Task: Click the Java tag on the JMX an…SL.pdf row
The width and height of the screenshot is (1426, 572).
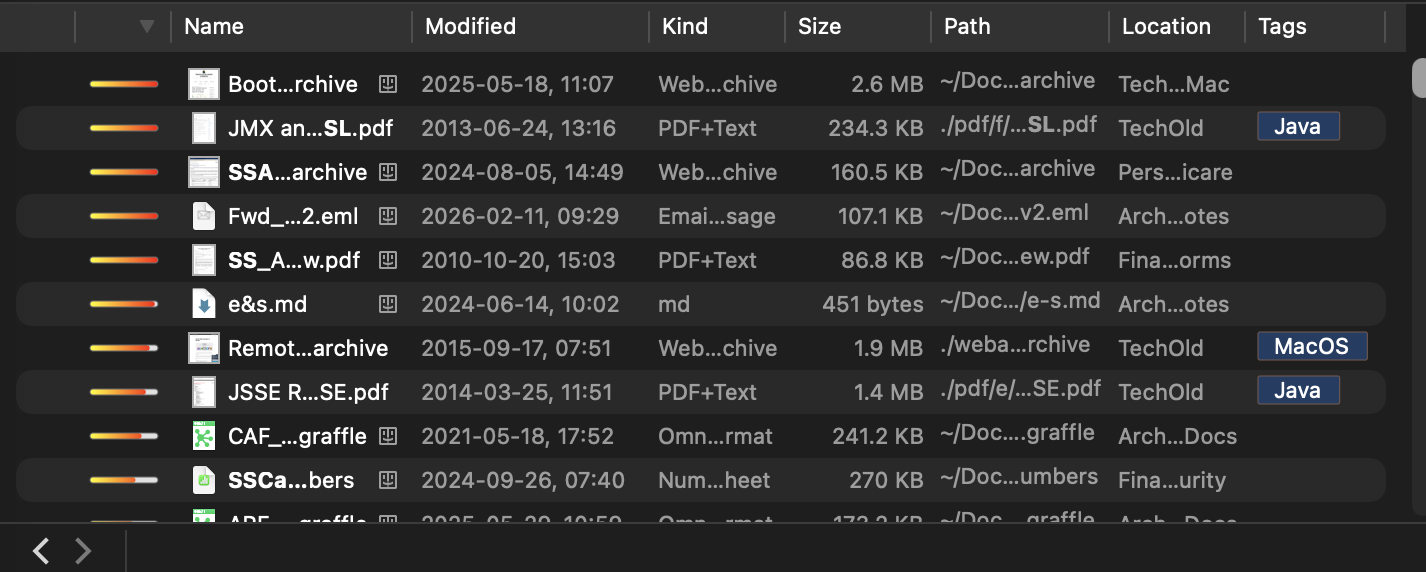Action: click(1297, 128)
